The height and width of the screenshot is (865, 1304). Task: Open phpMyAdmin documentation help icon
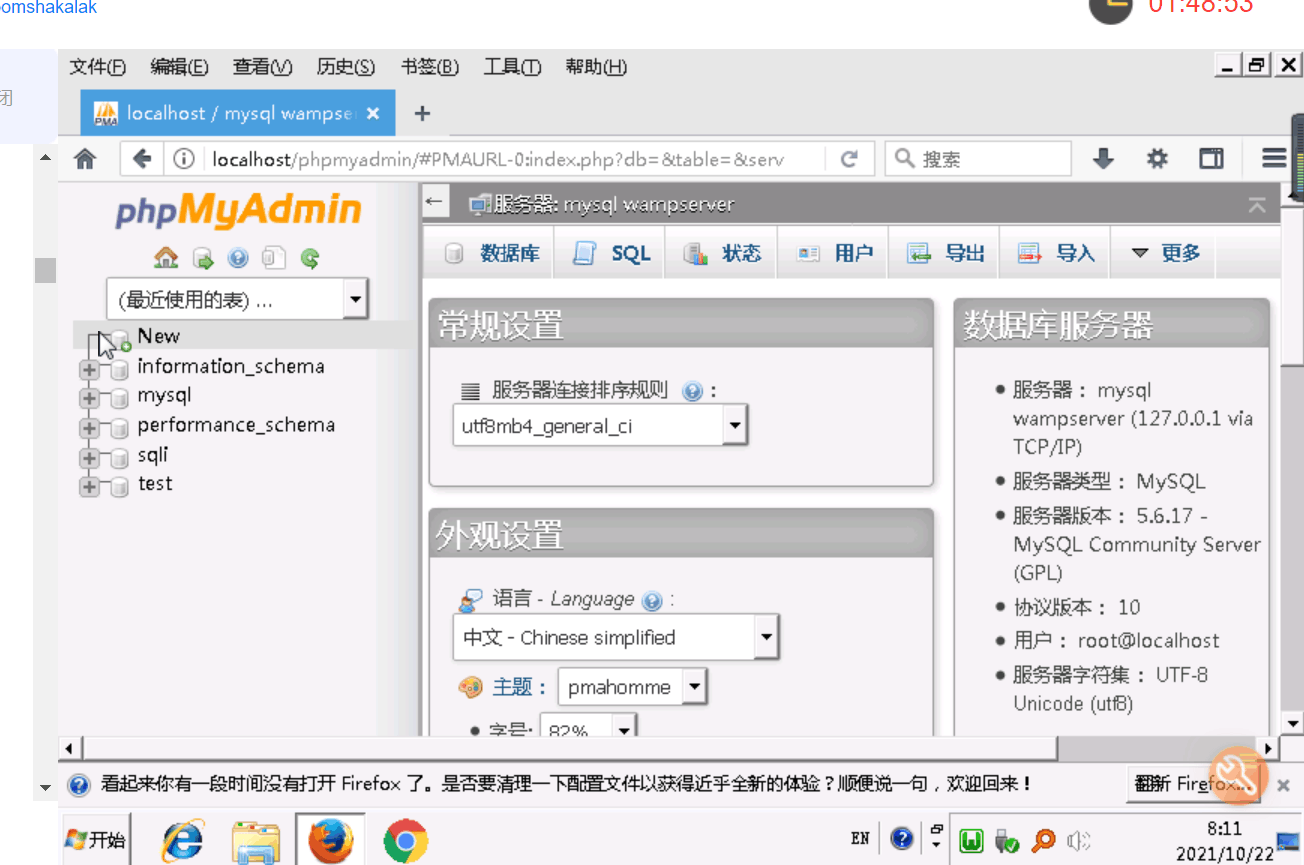(x=238, y=258)
